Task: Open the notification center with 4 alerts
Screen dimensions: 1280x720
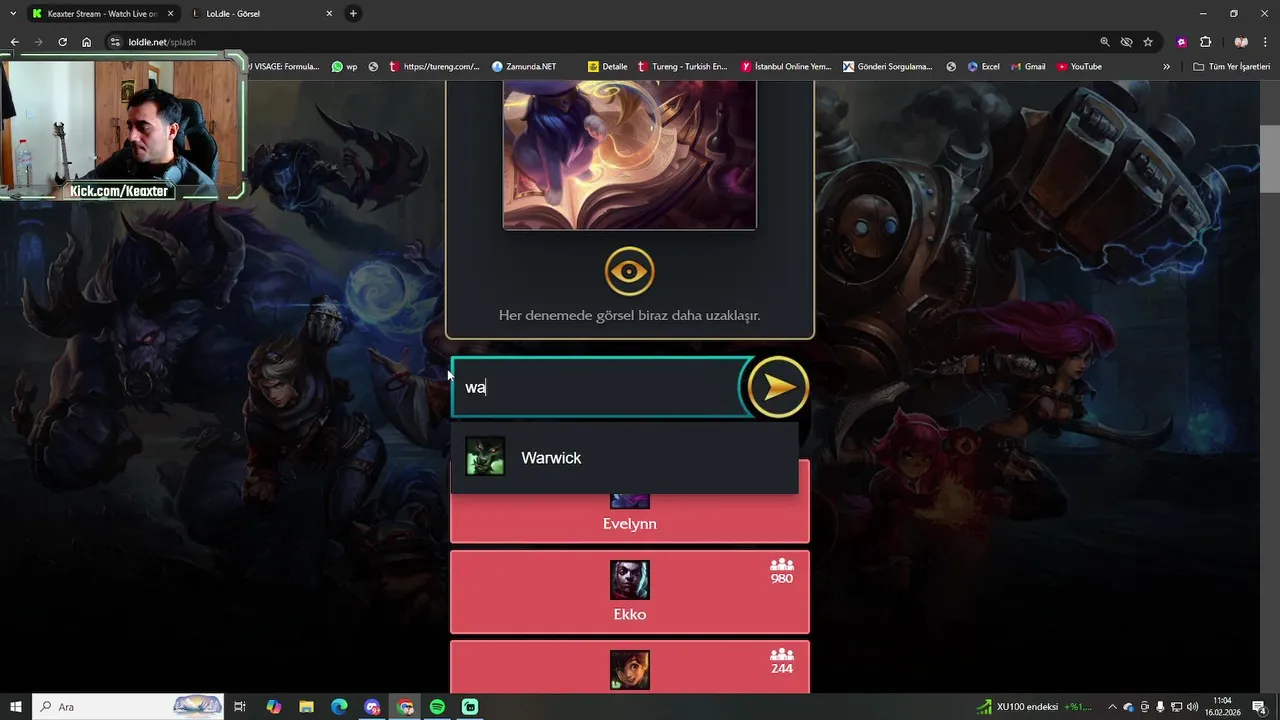Action: (x=1262, y=707)
